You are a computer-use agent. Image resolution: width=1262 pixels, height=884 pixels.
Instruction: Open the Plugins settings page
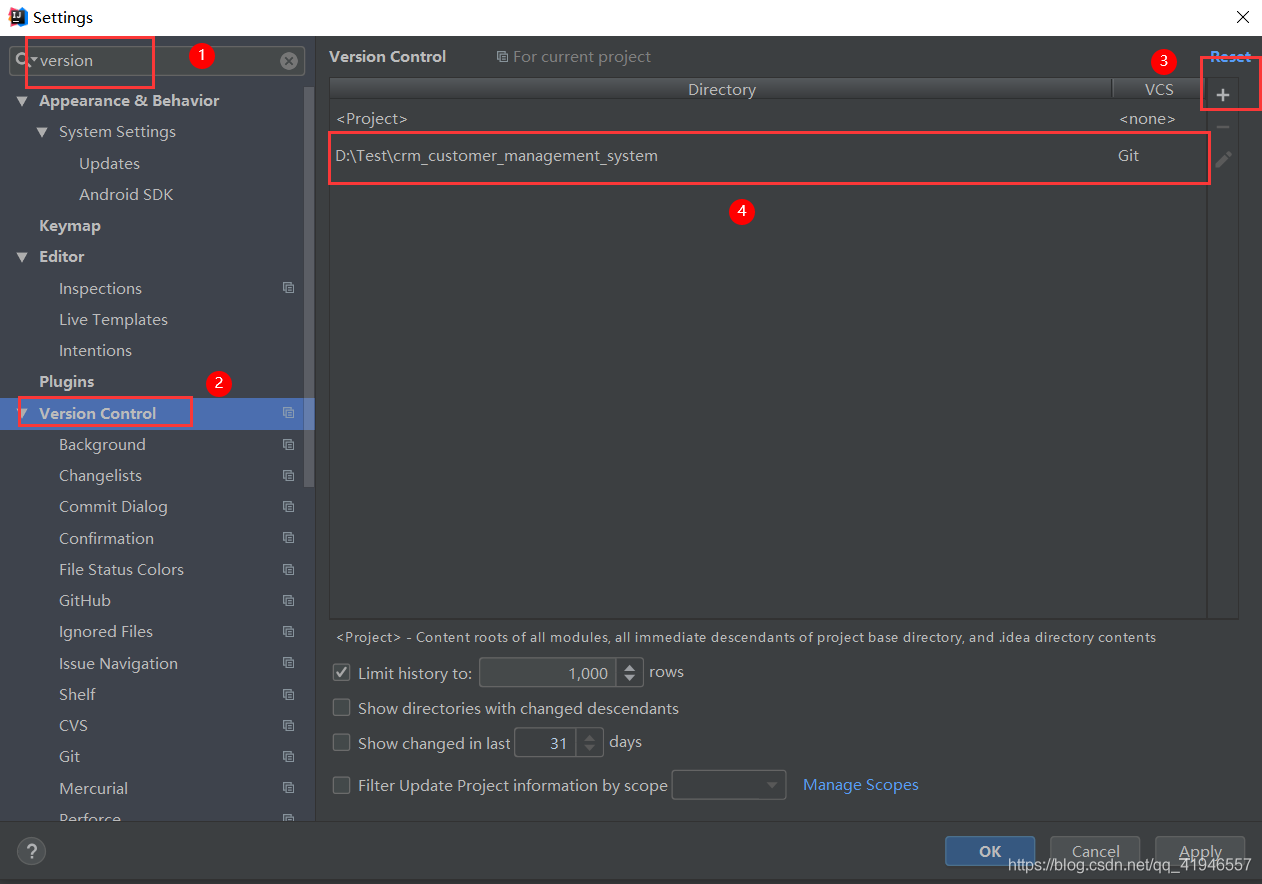(66, 382)
